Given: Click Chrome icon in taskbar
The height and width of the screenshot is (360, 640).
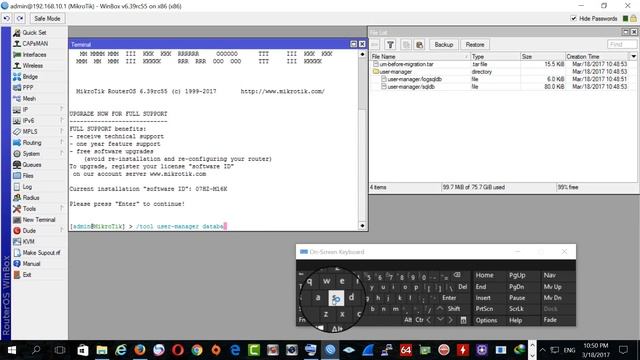Looking at the screenshot, I should tap(197, 350).
